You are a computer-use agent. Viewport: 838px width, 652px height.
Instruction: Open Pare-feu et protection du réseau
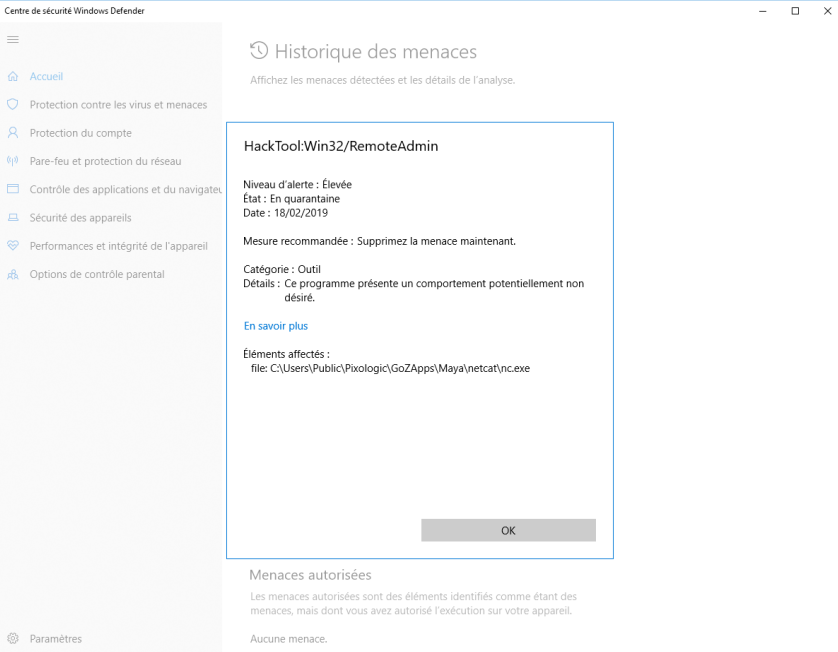coord(105,161)
